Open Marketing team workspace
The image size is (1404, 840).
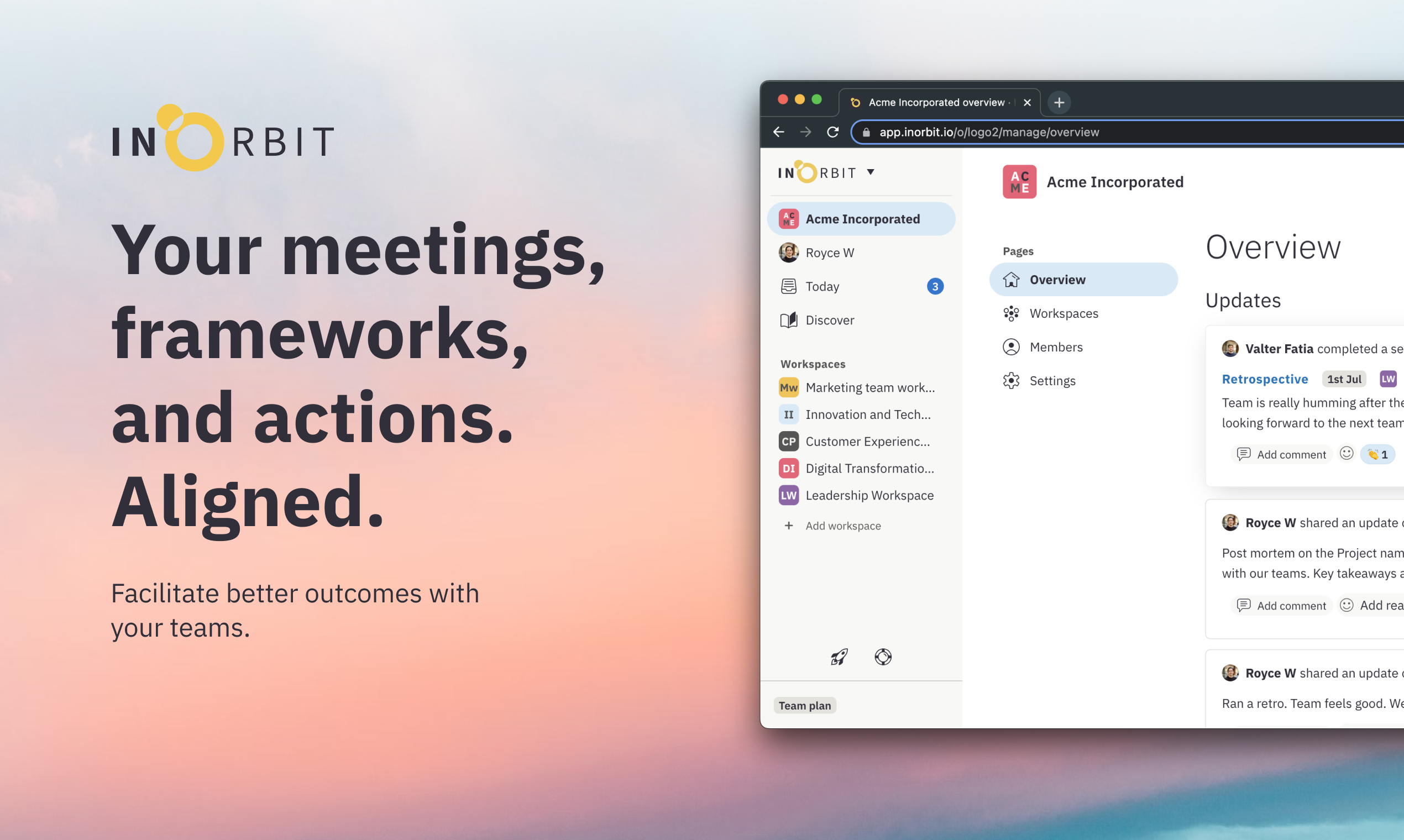861,387
